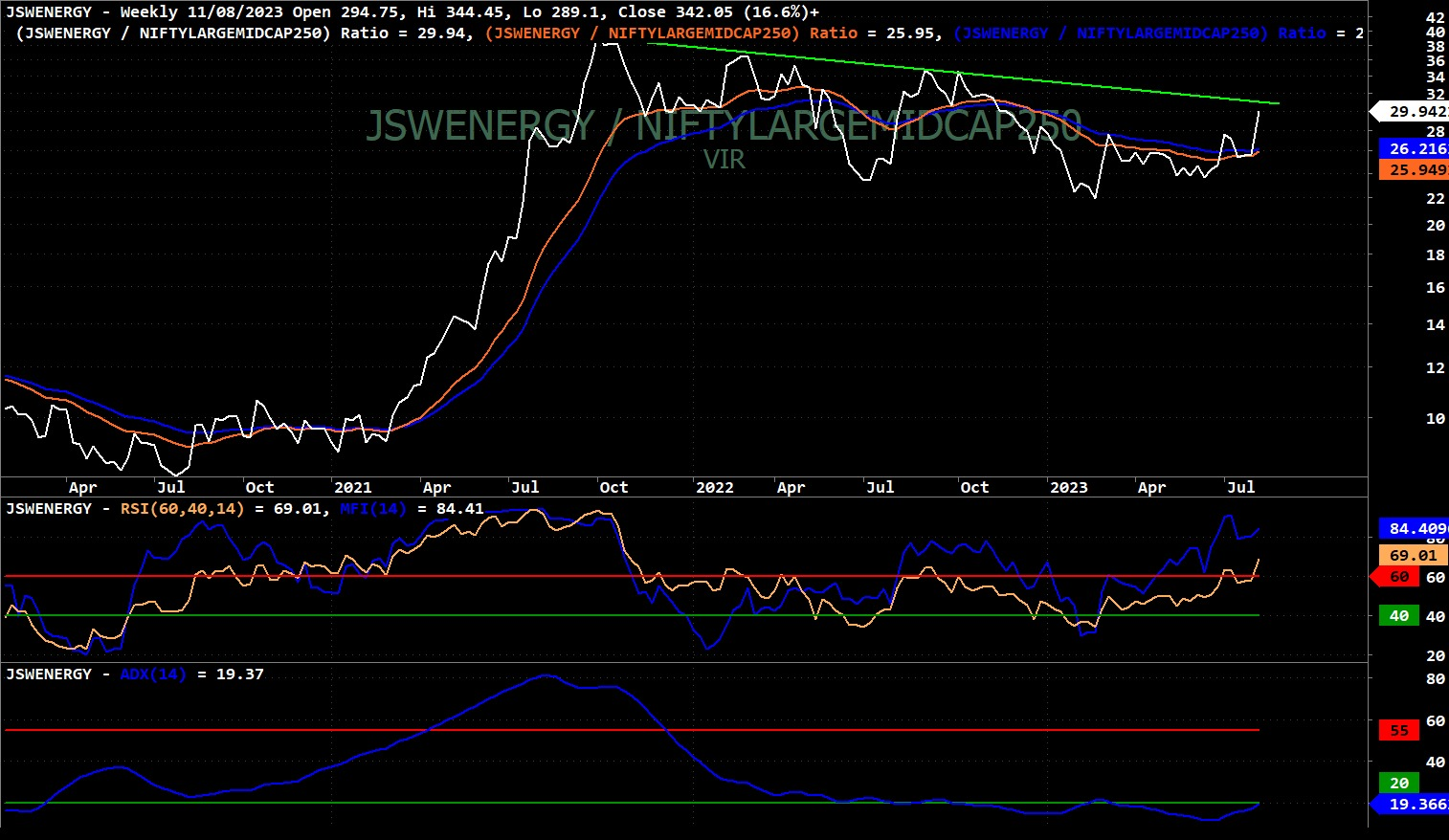Click the orange 69.01 RSI value tag
The image size is (1449, 840).
[1413, 556]
